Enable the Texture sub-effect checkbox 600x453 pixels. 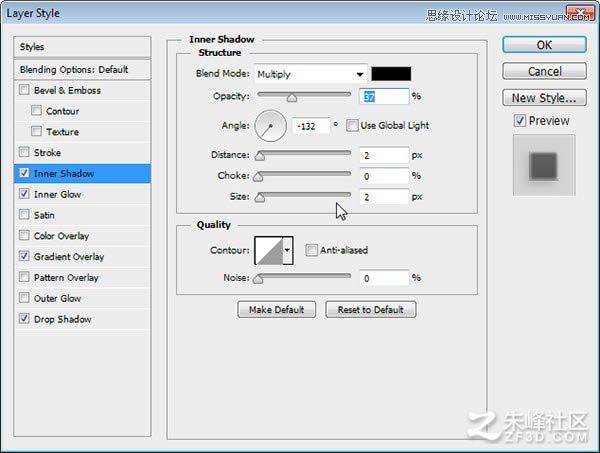(x=36, y=131)
